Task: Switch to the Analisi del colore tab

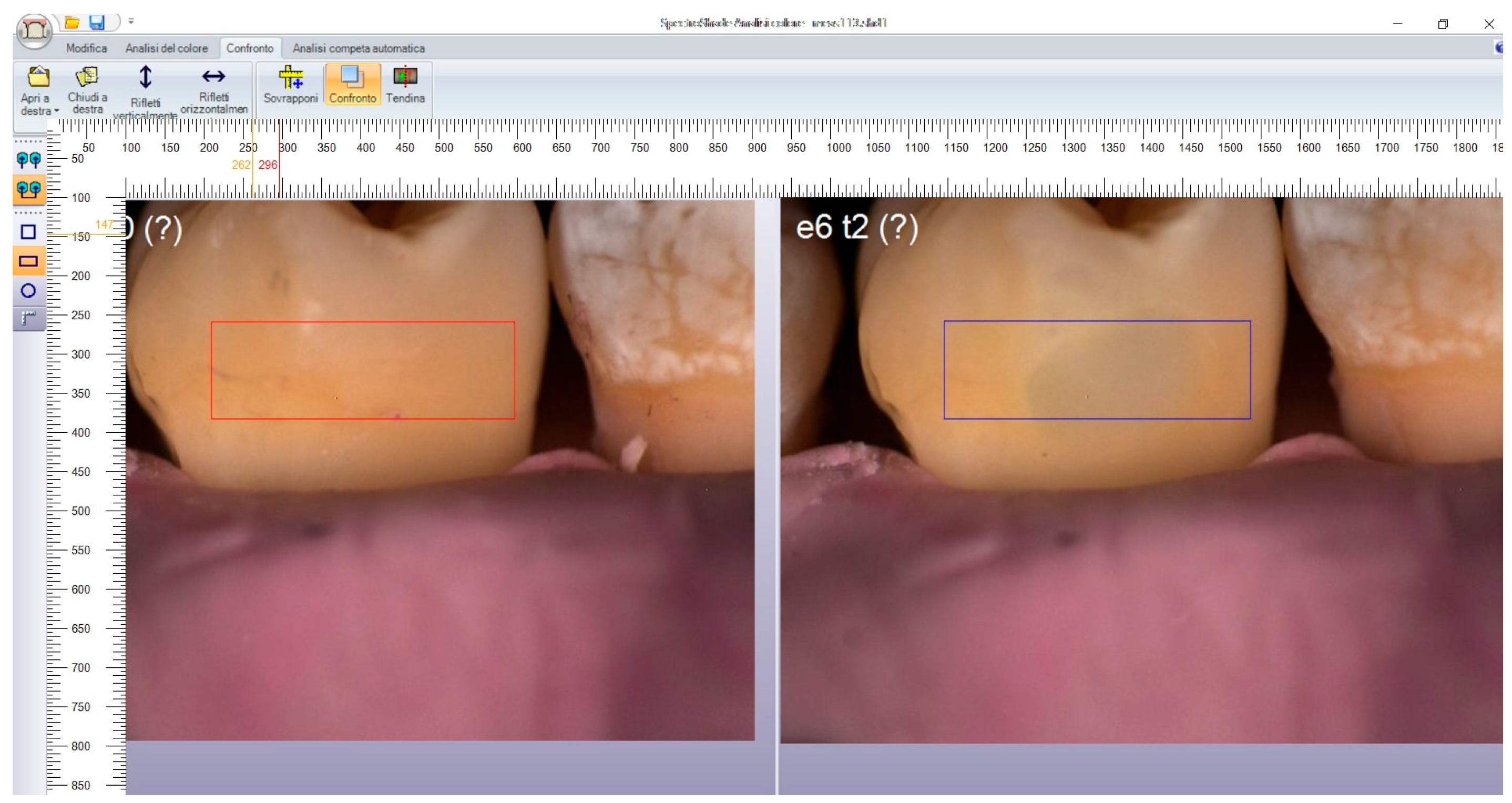Action: pyautogui.click(x=166, y=48)
